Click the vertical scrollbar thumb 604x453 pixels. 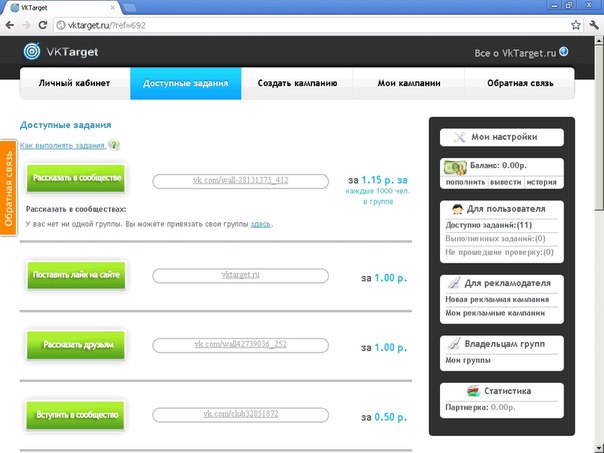point(599,128)
